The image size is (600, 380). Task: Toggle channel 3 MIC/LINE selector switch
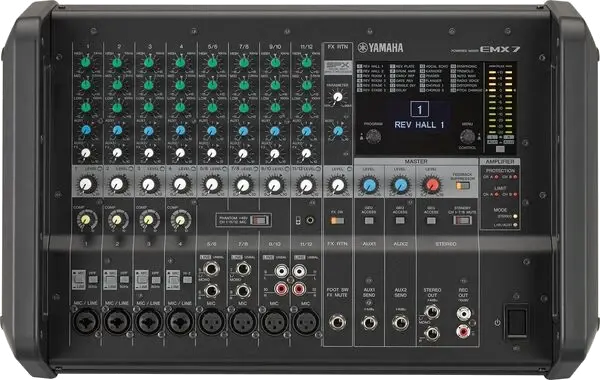pos(142,280)
